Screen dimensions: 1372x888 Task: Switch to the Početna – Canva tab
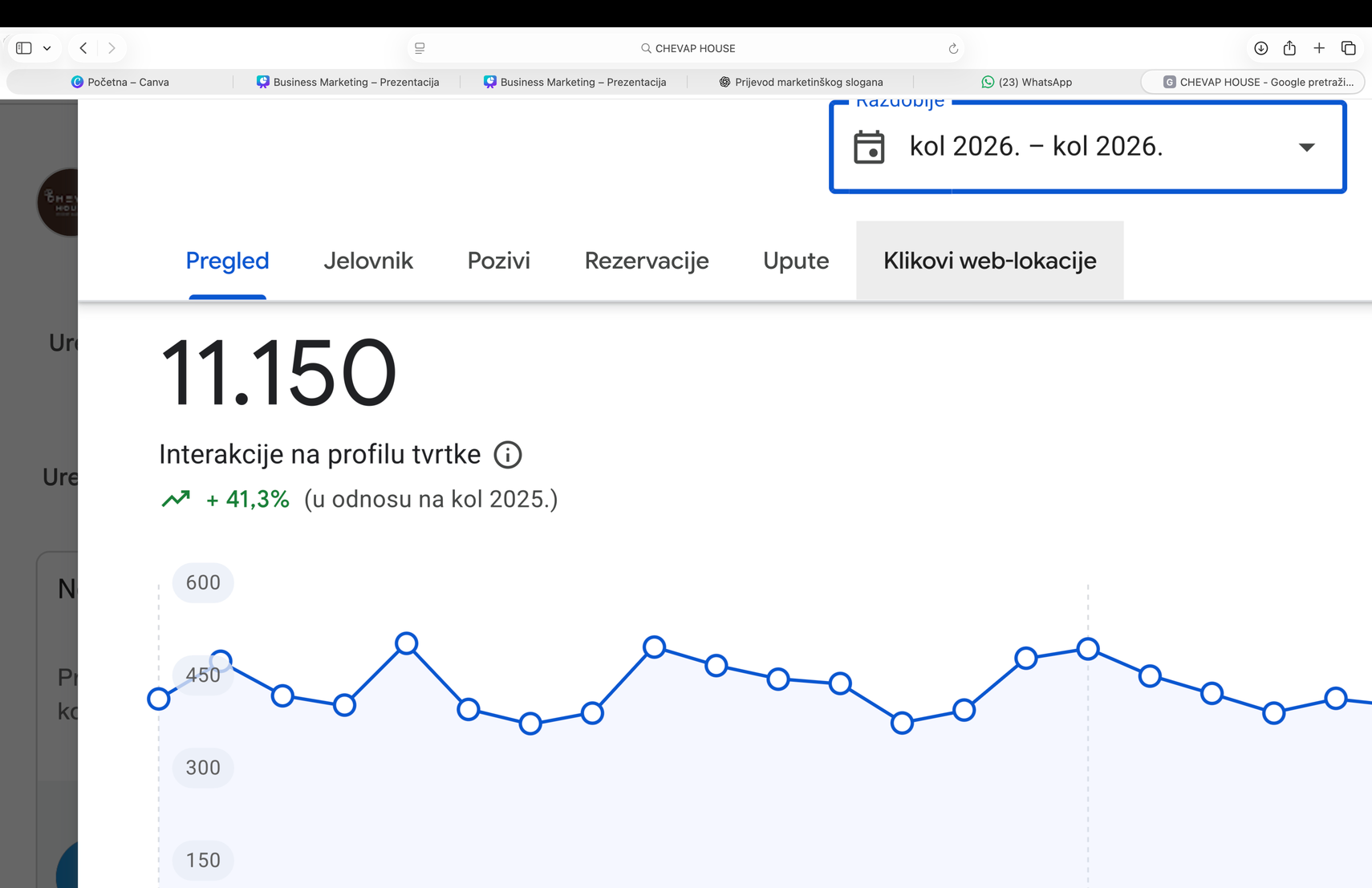click(x=120, y=82)
